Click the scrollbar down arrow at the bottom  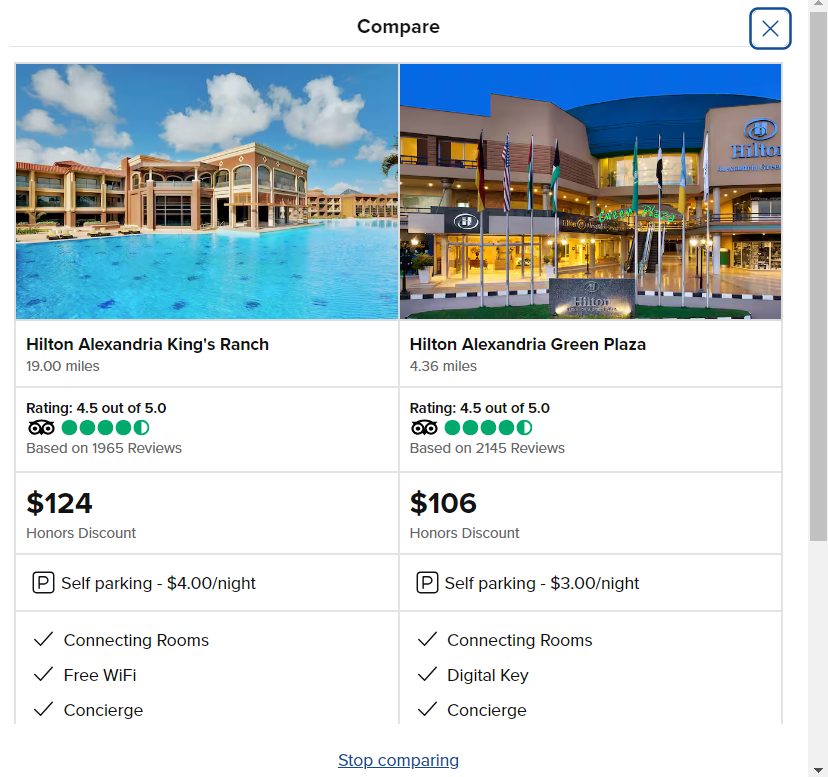pos(818,770)
